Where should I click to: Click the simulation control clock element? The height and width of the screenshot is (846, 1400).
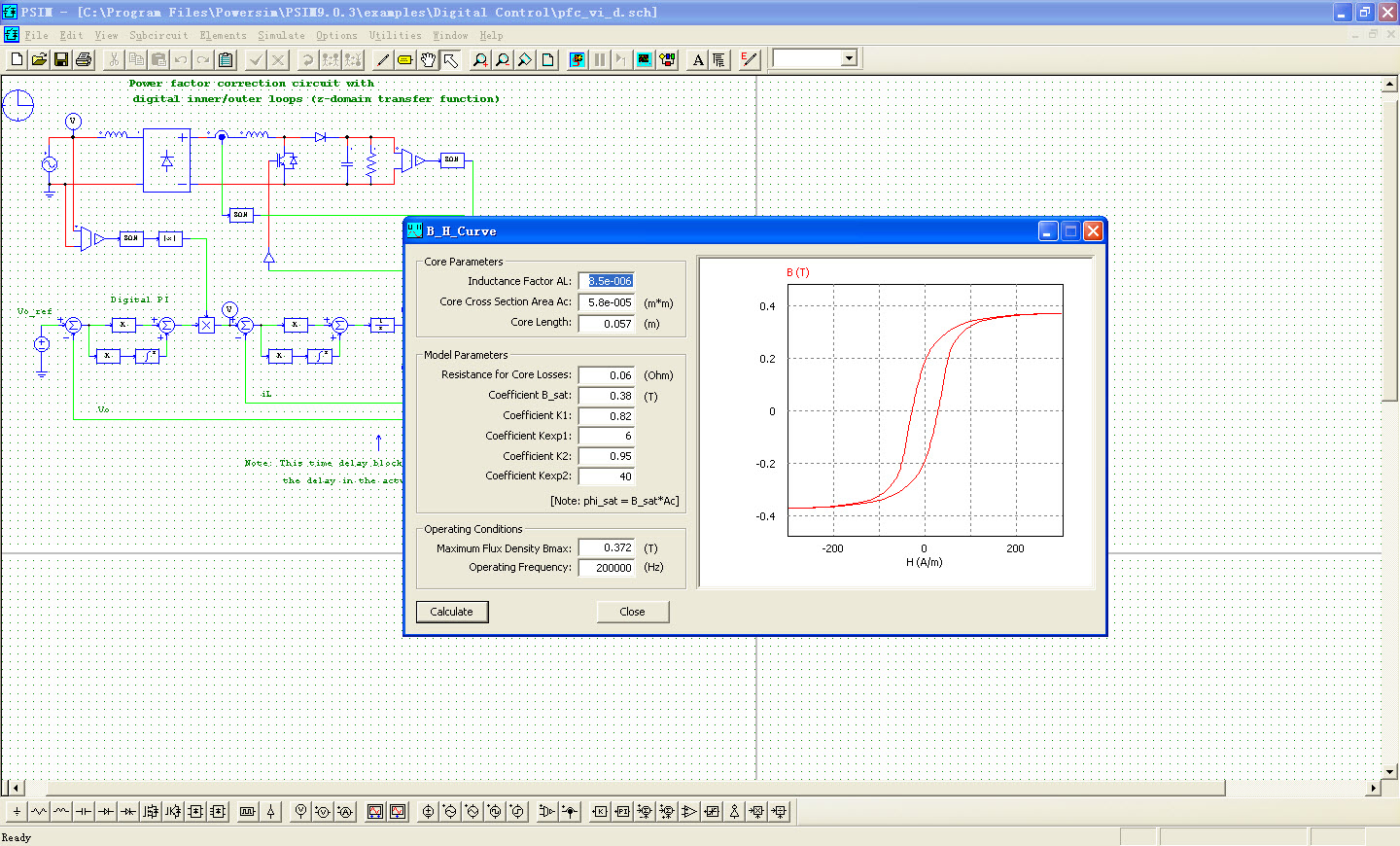click(x=17, y=105)
